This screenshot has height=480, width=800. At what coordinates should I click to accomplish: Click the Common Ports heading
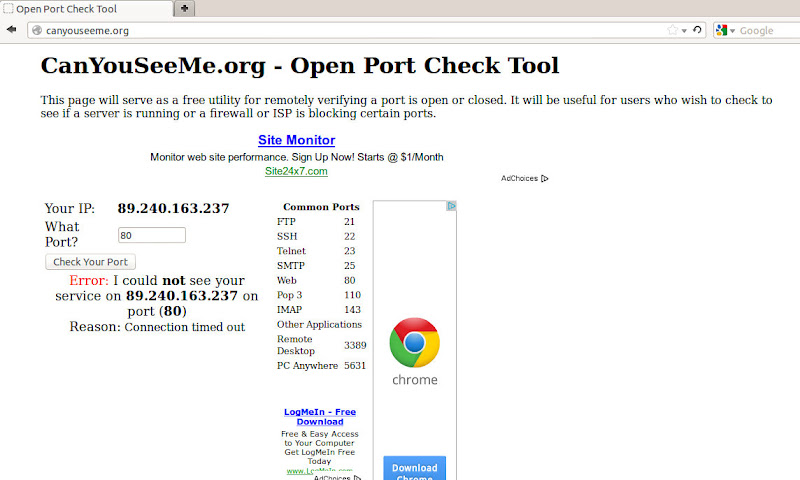(x=321, y=207)
